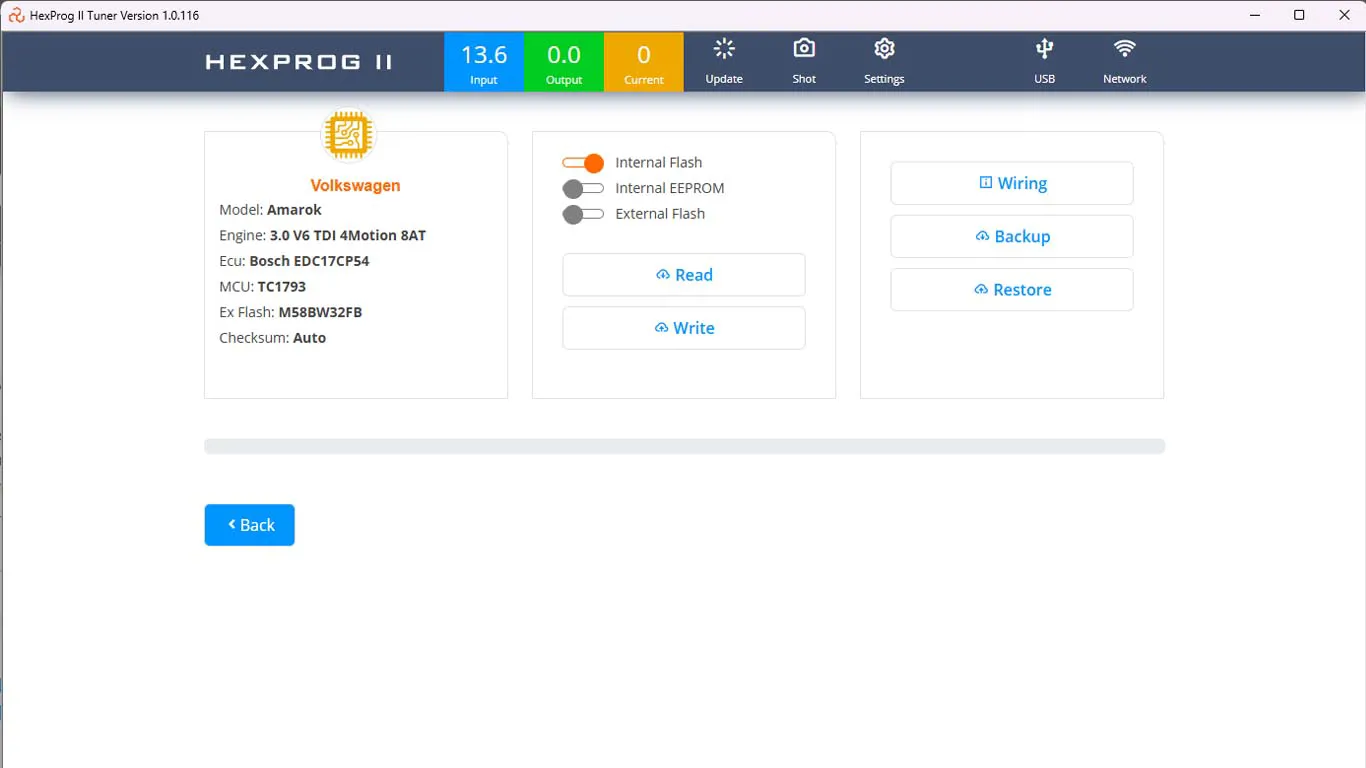Disable the Internal Flash toggle
The image size is (1366, 768).
point(583,162)
